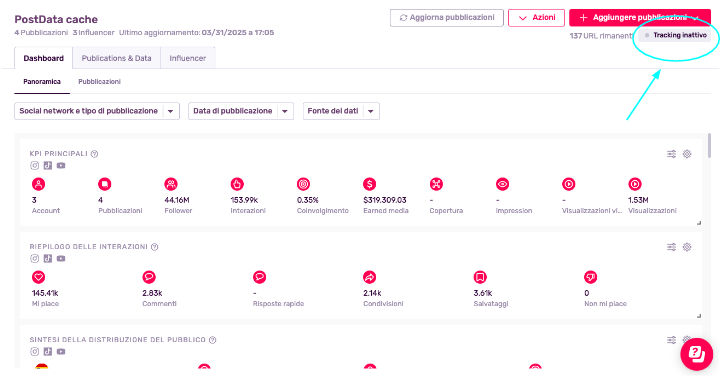This screenshot has height=384, width=726.
Task: Click the 153.99k Interazioni value
Action: click(244, 200)
